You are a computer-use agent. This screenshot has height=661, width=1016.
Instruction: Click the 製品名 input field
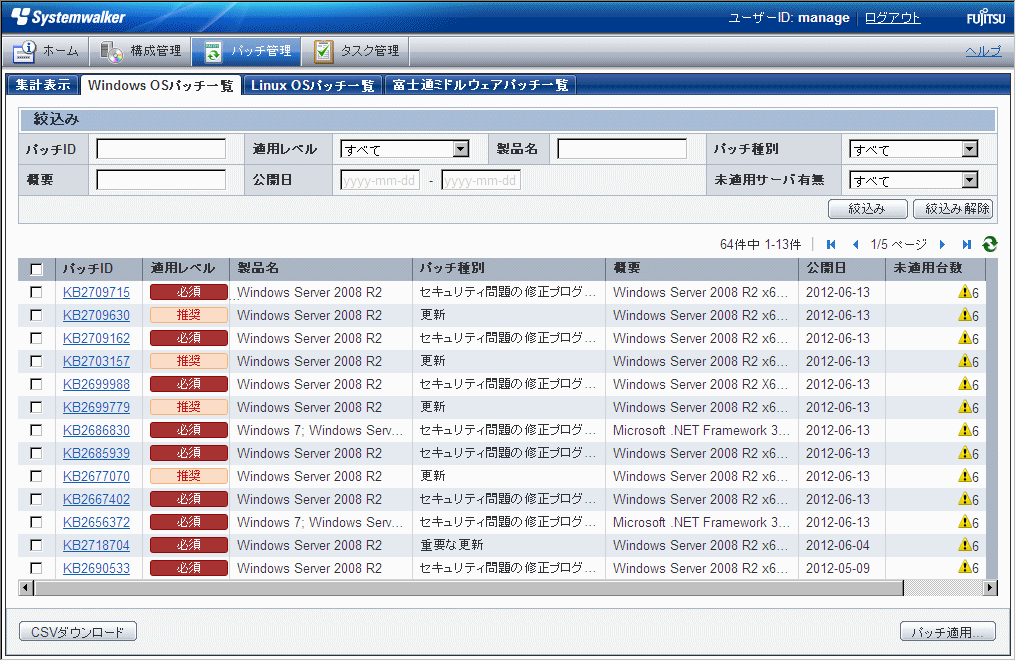(622, 149)
